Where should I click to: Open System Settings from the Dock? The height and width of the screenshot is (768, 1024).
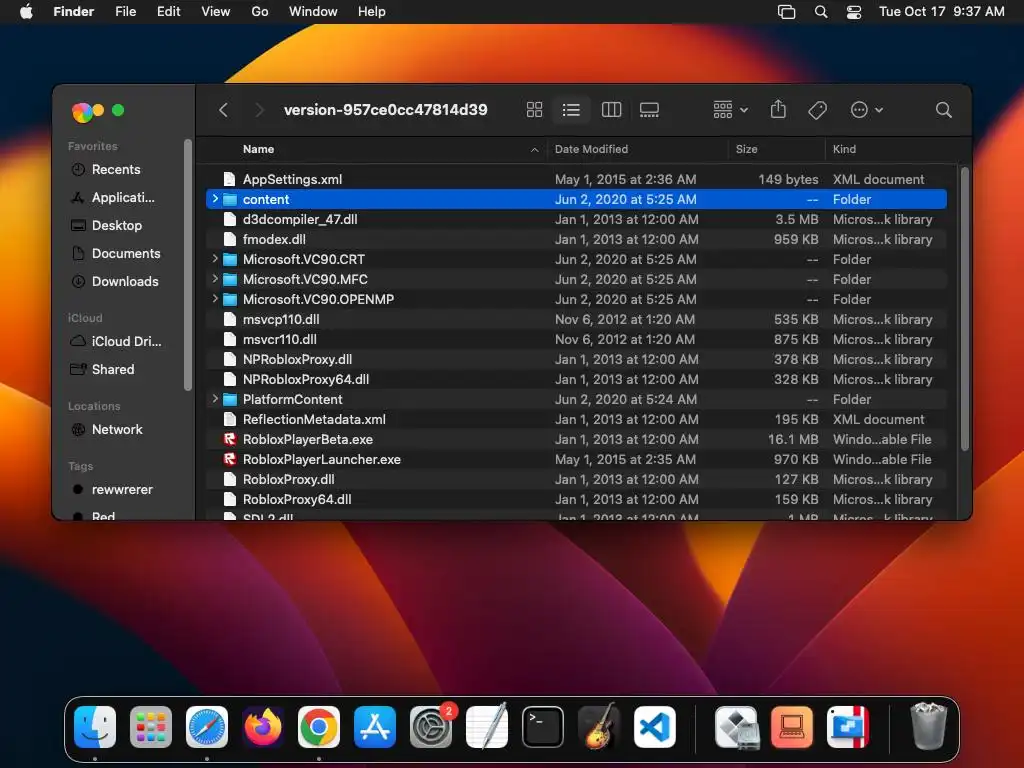click(x=431, y=726)
